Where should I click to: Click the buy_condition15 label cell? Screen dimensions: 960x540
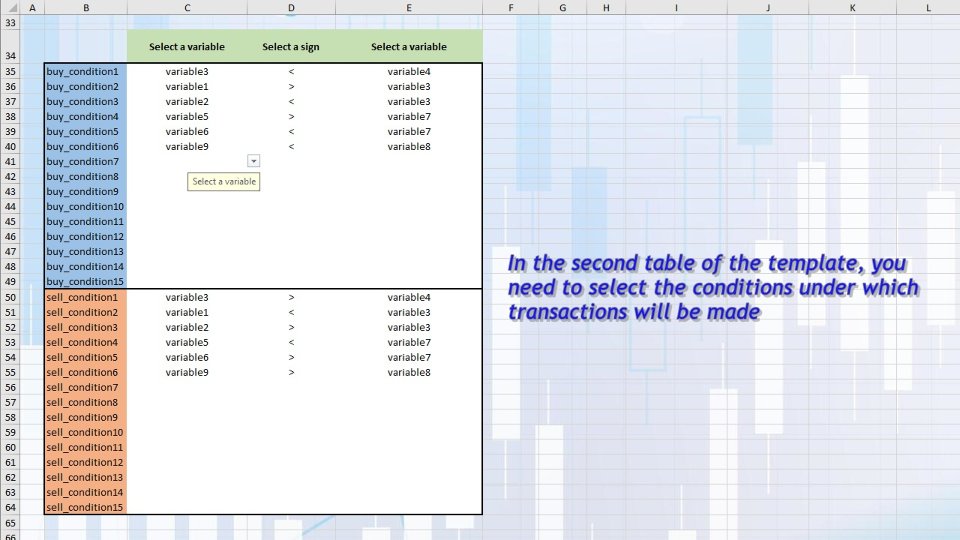[x=86, y=282]
